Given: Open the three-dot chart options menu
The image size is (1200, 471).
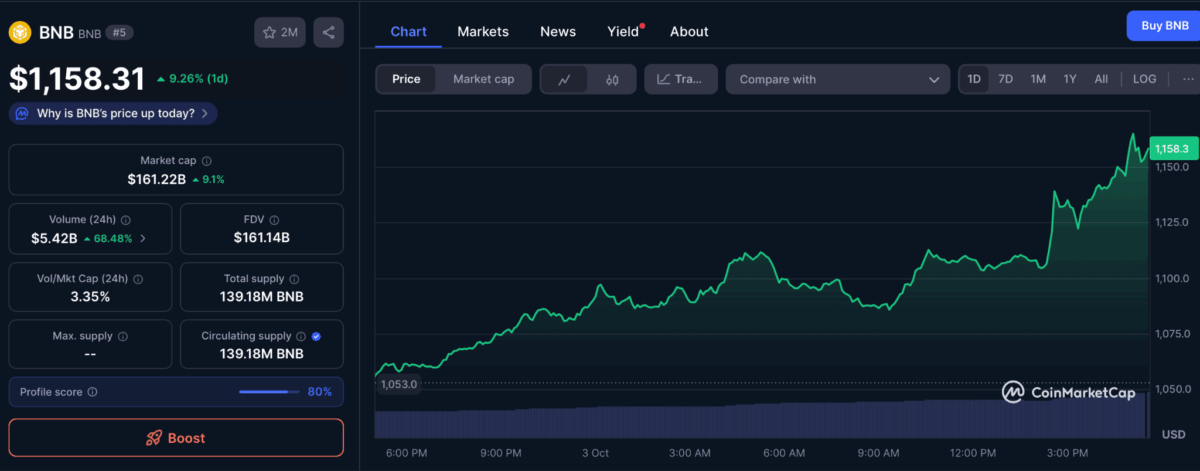Looking at the screenshot, I should tap(1188, 79).
